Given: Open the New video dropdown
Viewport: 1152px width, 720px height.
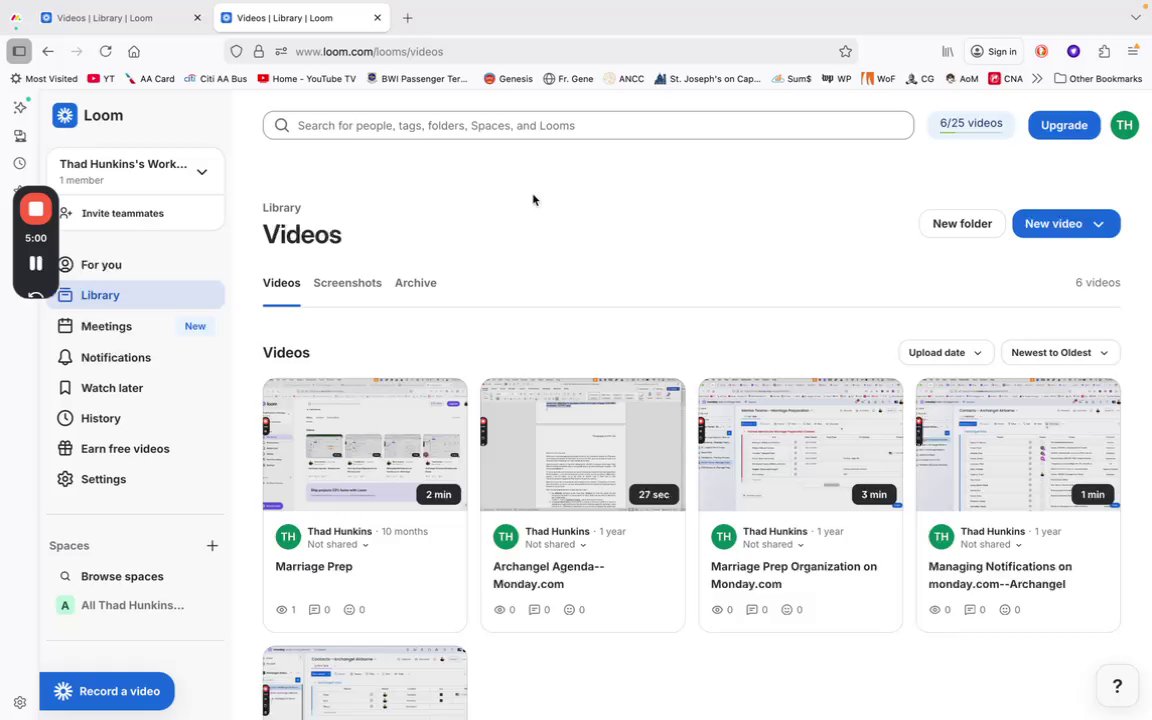Looking at the screenshot, I should (1066, 223).
